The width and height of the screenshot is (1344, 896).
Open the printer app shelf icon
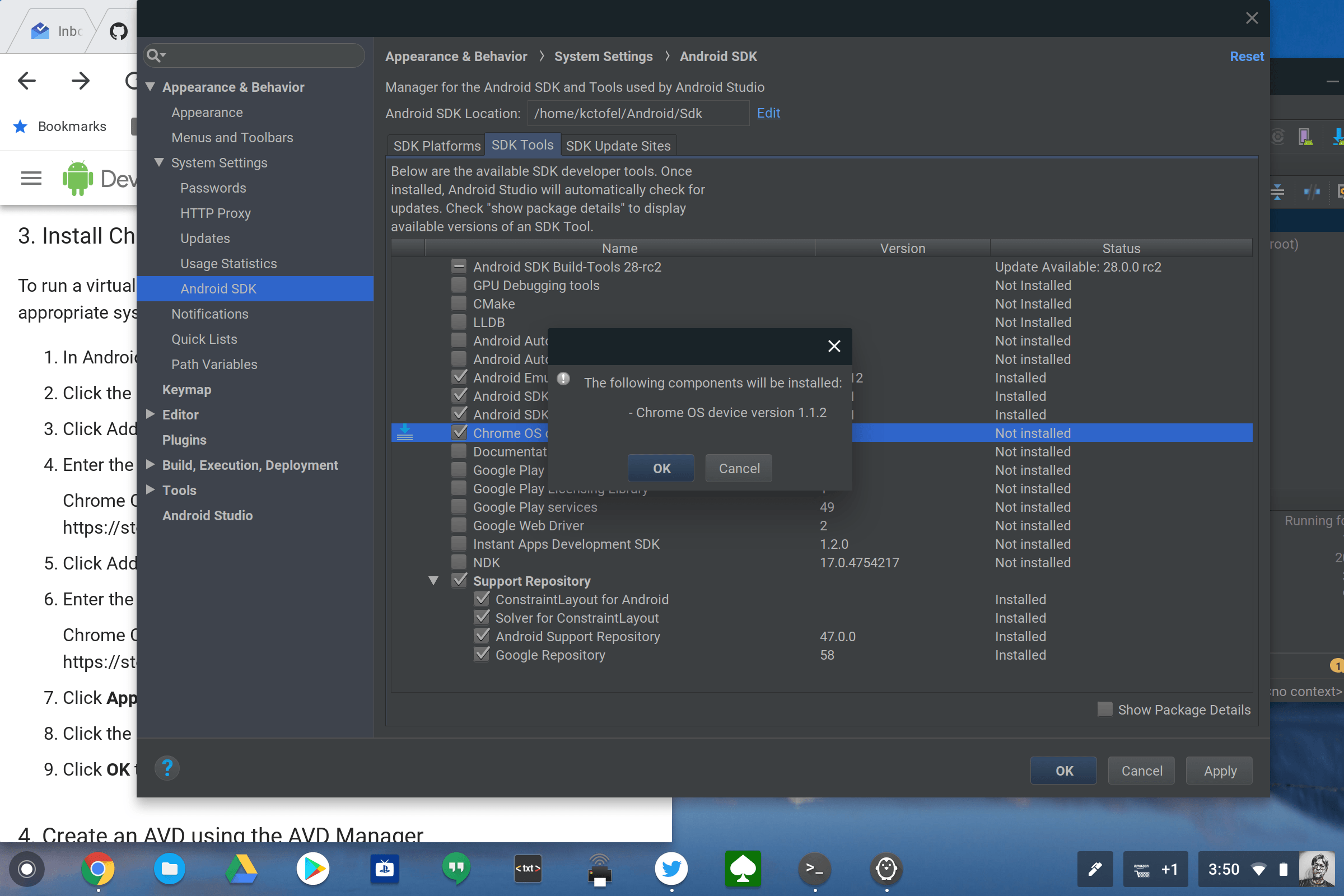(599, 870)
